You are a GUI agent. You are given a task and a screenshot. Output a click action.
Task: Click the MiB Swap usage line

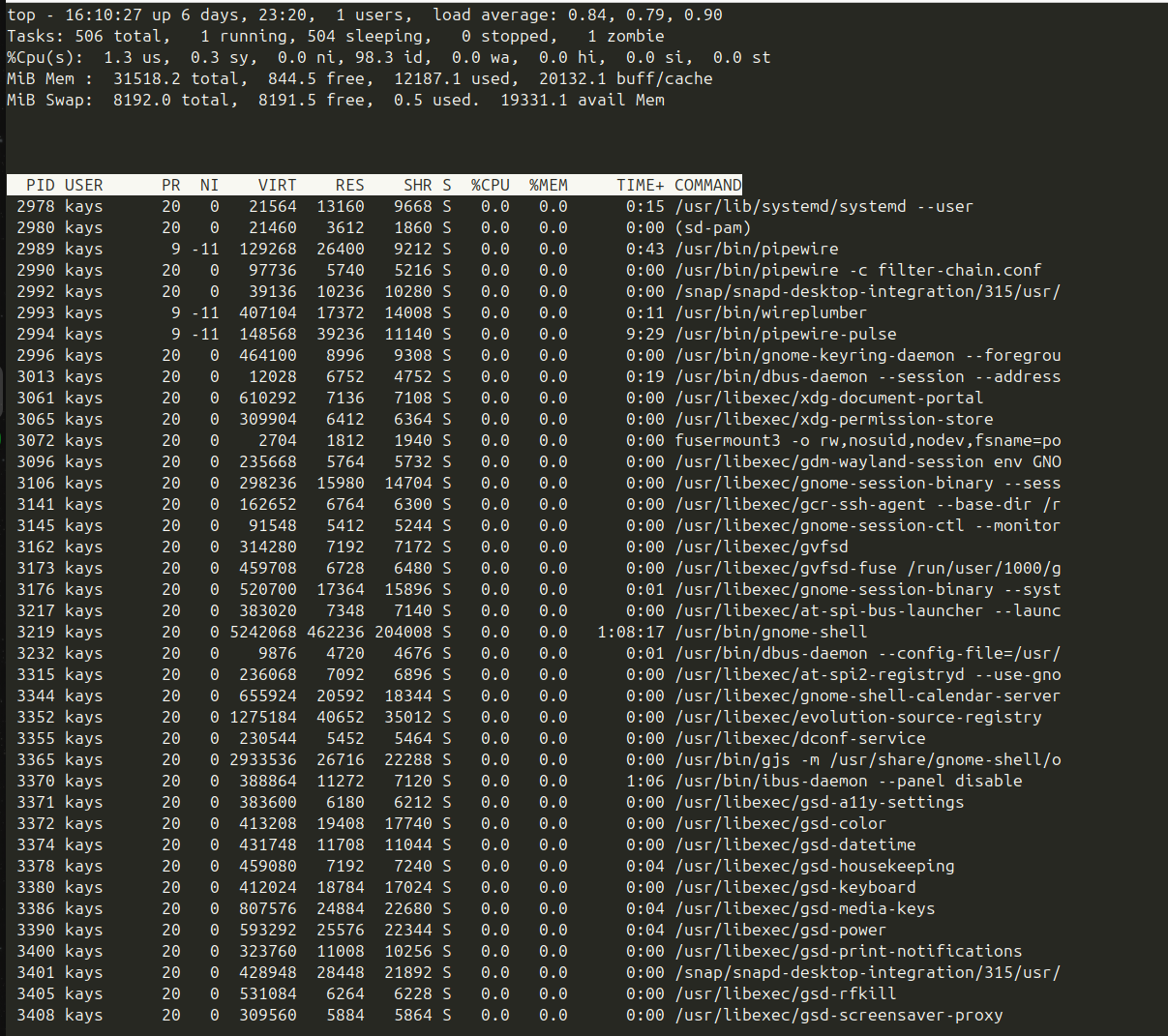[290, 100]
